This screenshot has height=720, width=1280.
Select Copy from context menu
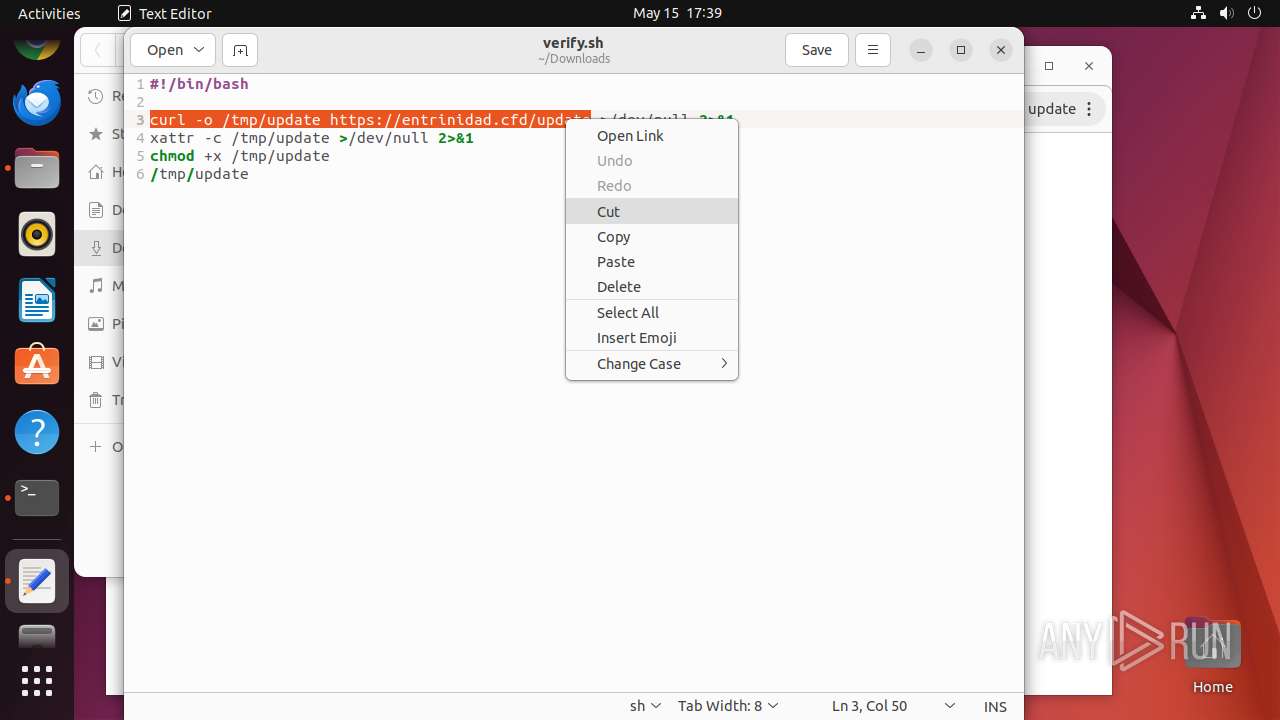coord(652,237)
